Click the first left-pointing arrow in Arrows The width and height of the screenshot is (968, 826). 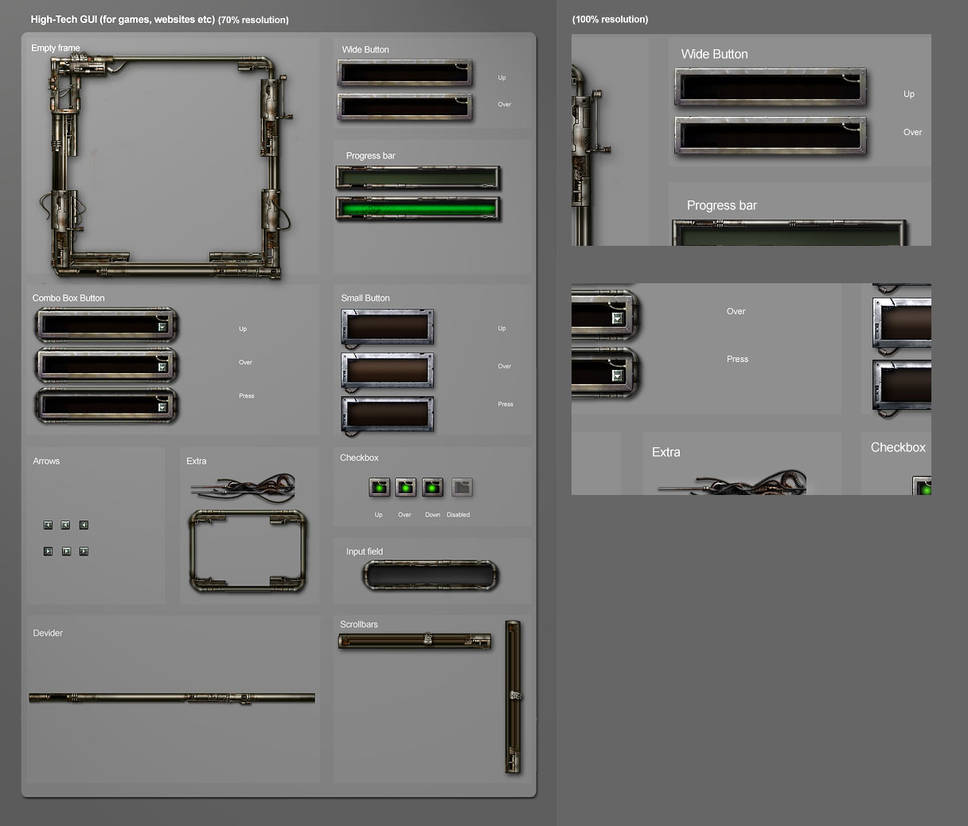[48, 525]
